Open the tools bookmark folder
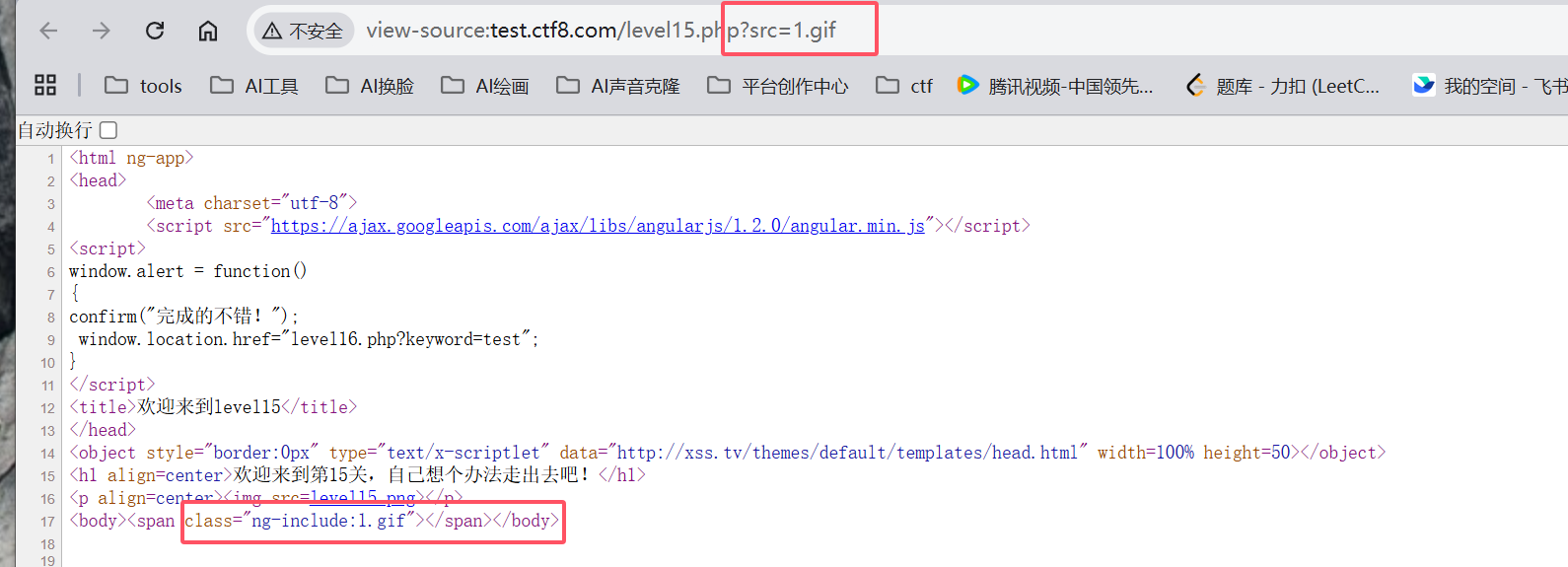 [144, 86]
